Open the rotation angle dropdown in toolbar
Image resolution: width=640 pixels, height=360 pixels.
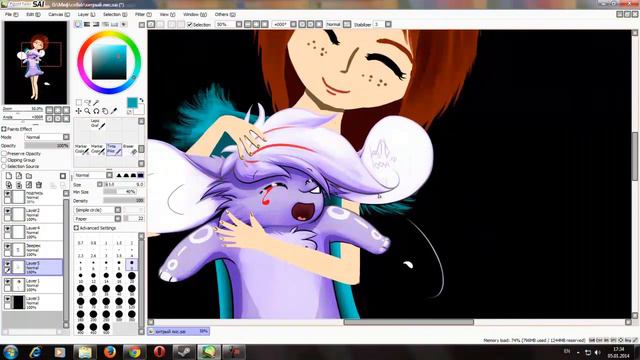coord(293,24)
